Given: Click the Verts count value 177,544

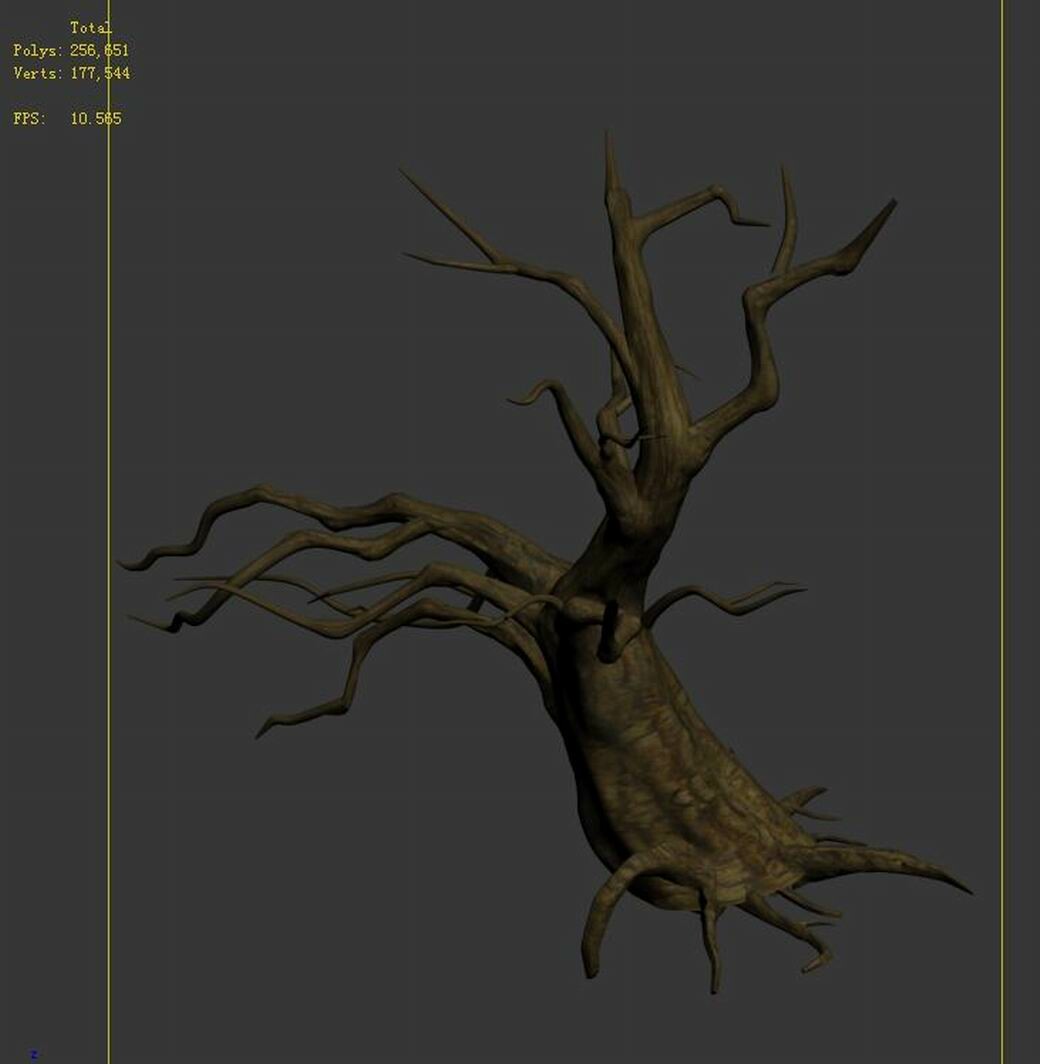Looking at the screenshot, I should (x=102, y=72).
